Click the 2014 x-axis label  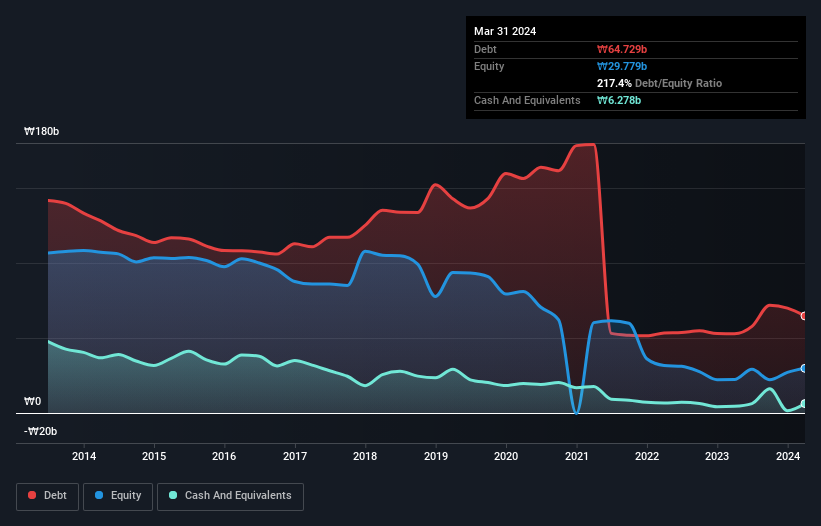click(x=84, y=456)
